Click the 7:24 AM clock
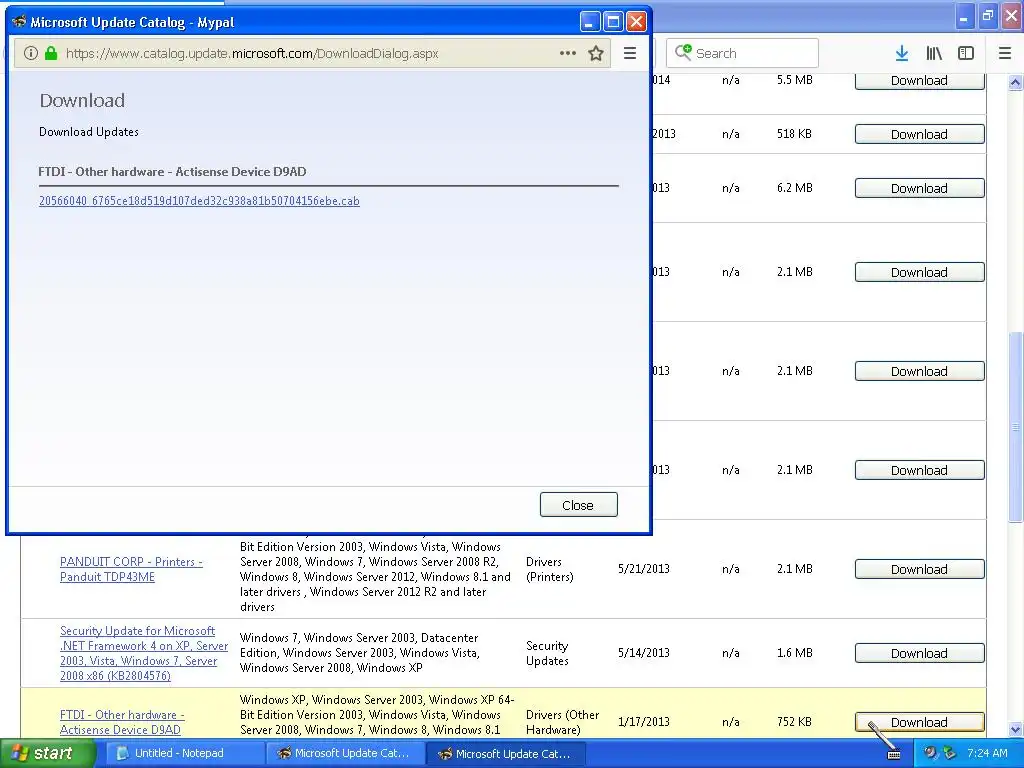Image resolution: width=1024 pixels, height=768 pixels. (987, 753)
